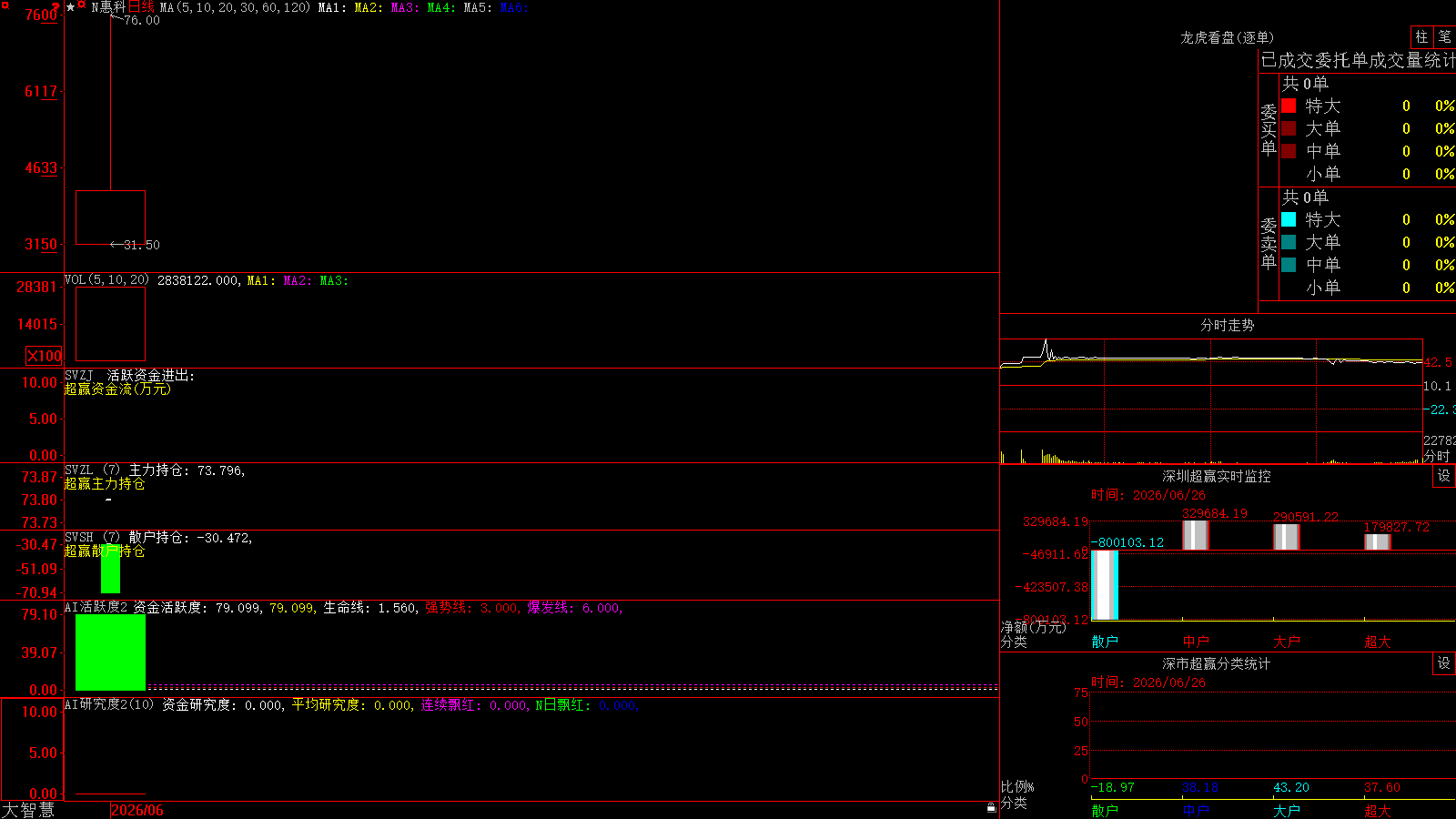Click the 中户 bar labeled 329684.19

pyautogui.click(x=1196, y=535)
